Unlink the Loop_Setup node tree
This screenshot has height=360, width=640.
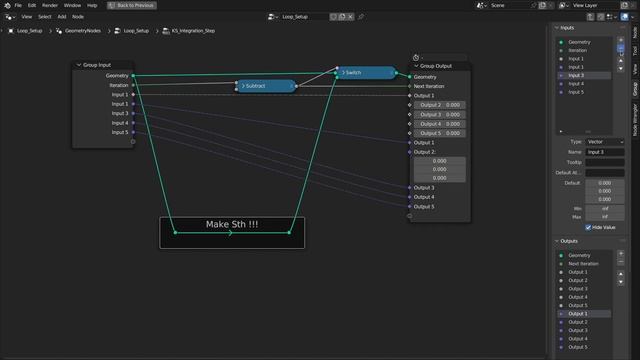coord(351,17)
